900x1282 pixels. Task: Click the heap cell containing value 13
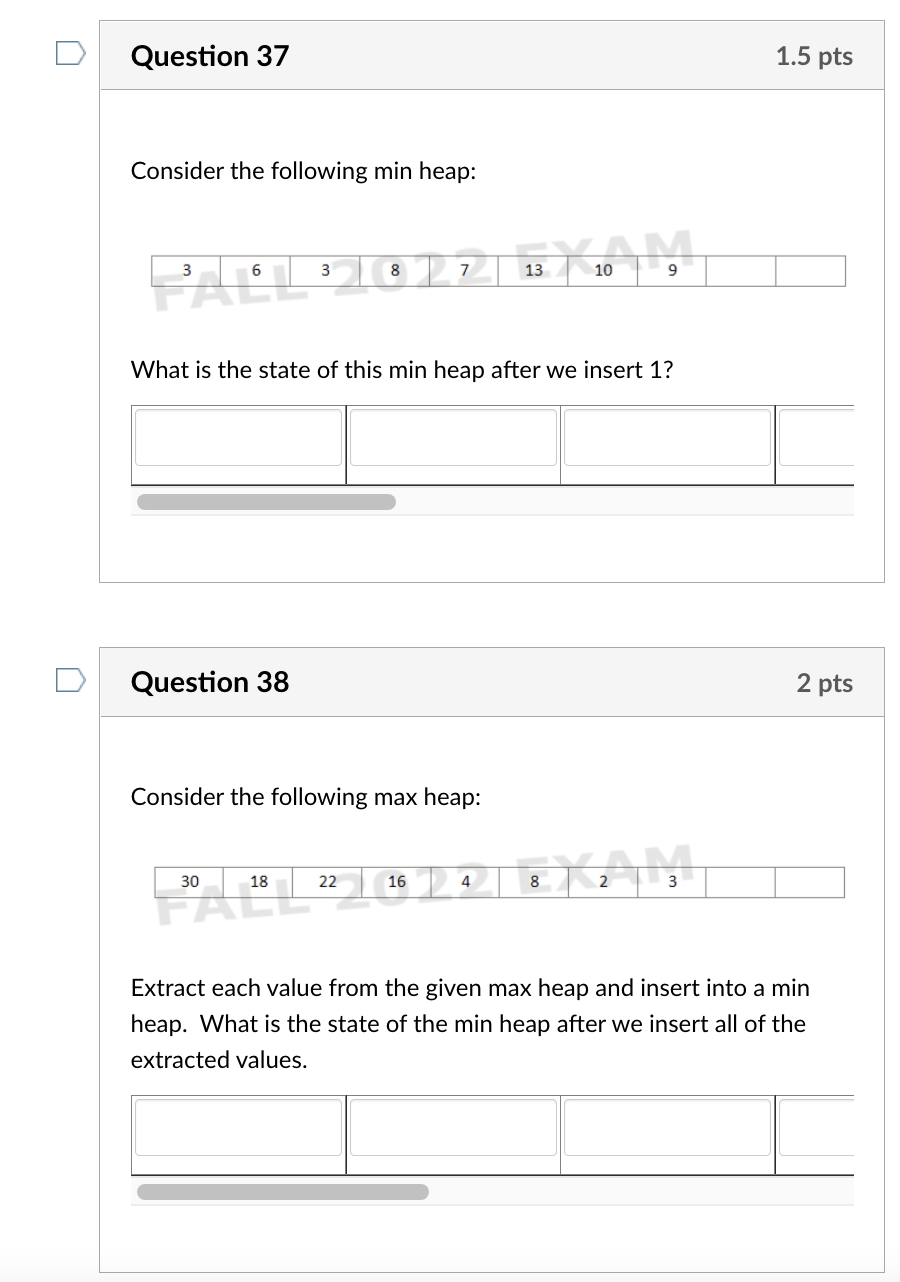tap(533, 270)
